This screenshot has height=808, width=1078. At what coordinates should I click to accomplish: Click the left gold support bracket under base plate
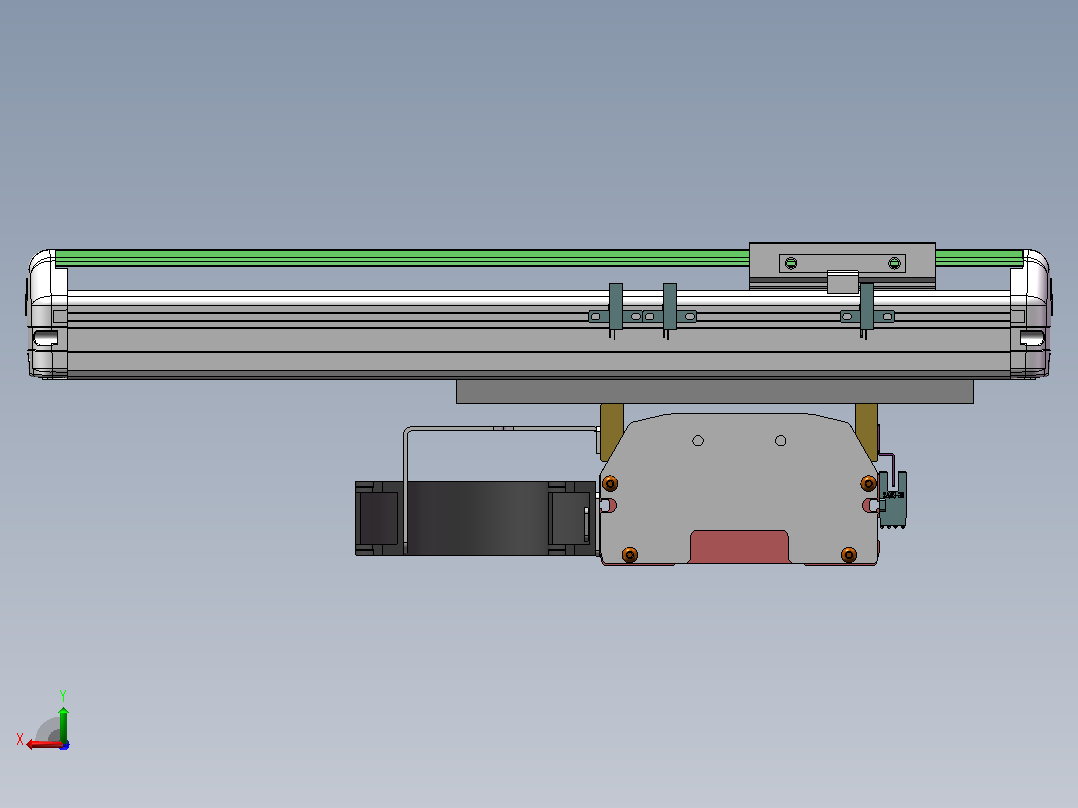pos(611,430)
